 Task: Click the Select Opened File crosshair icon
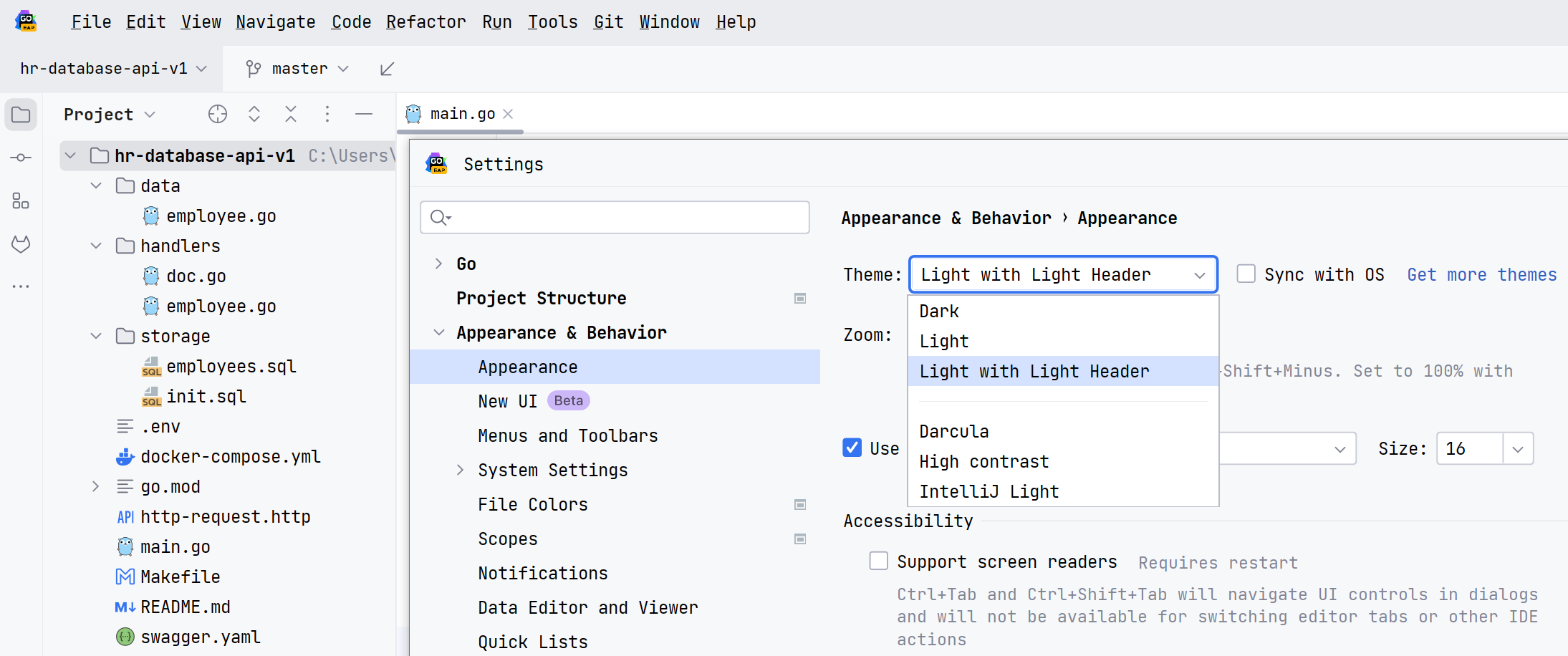tap(218, 114)
